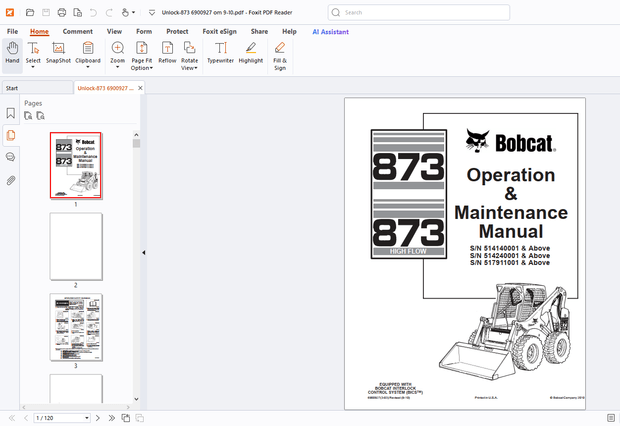Open the Comments side panel
This screenshot has width=620, height=426.
pyautogui.click(x=11, y=157)
